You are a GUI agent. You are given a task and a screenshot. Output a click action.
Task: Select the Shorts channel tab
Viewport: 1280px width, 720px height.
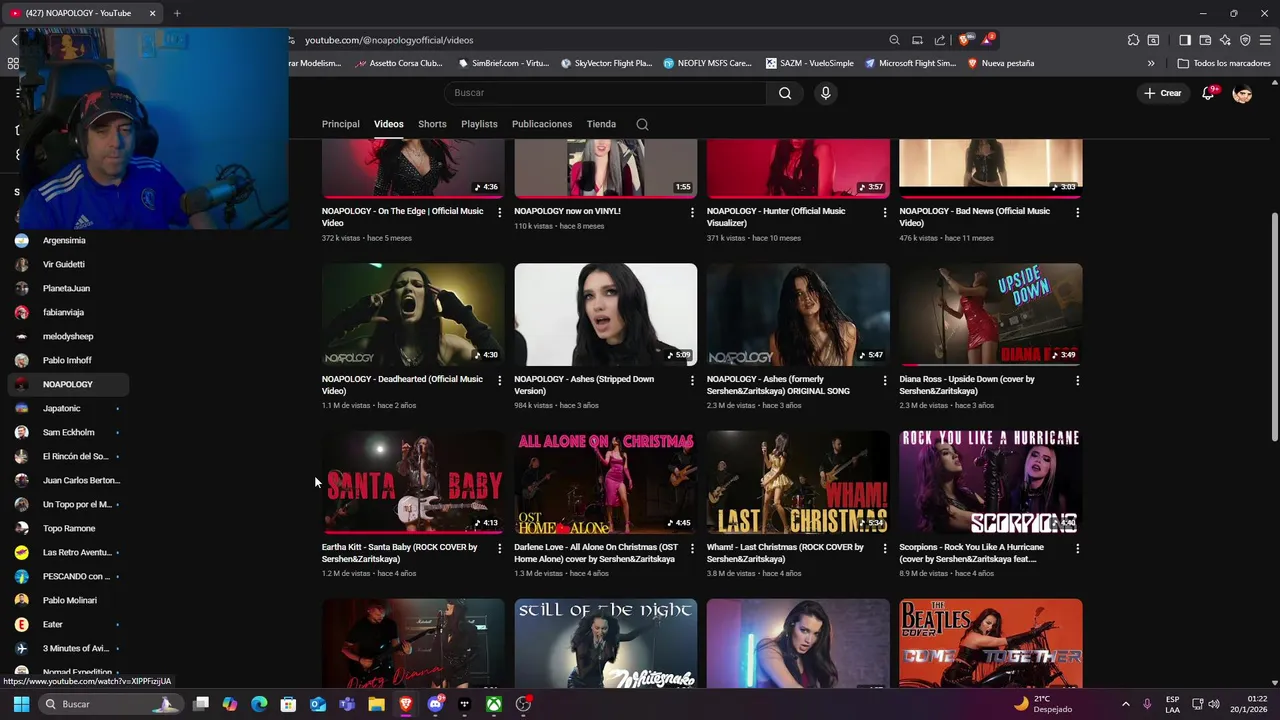point(432,124)
